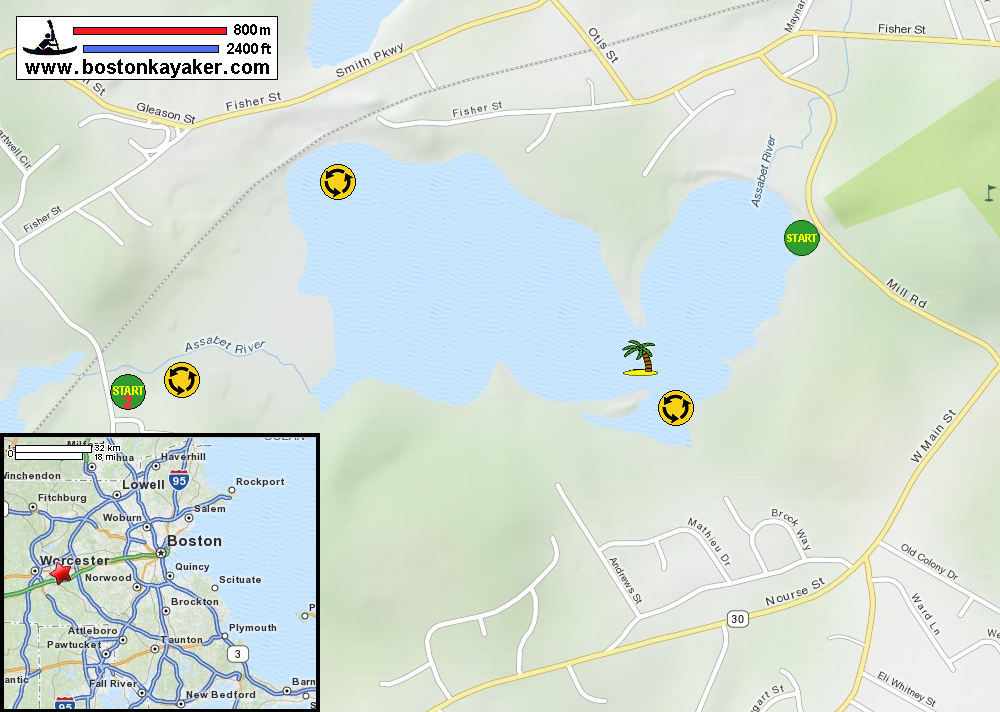This screenshot has width=1000, height=712.
Task: Click Attleboro on the inset map
Action: [x=92, y=630]
